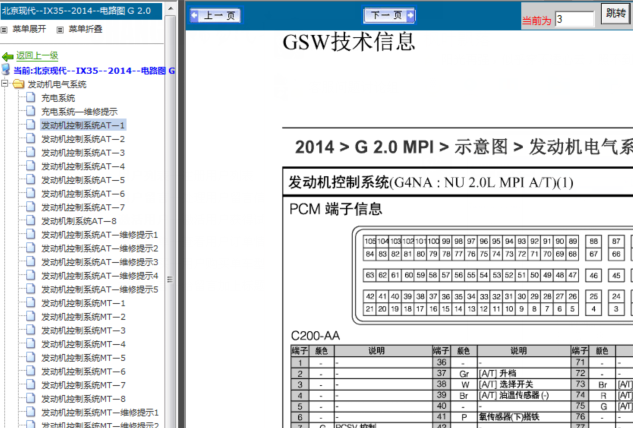
Task: Open the 充电系统 tree item
Action: click(x=58, y=98)
